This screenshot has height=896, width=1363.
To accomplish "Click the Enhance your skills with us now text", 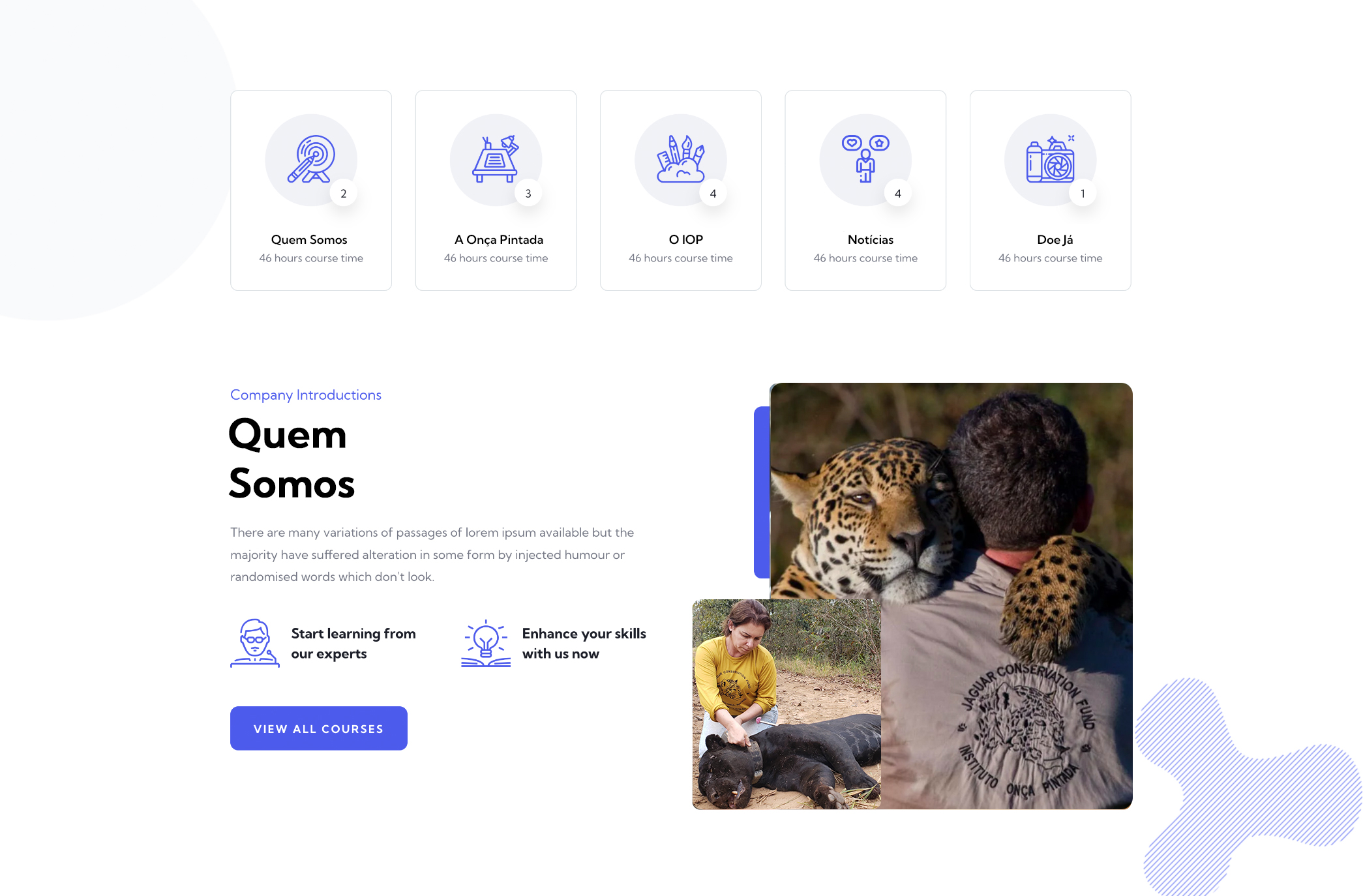I will pyautogui.click(x=584, y=644).
